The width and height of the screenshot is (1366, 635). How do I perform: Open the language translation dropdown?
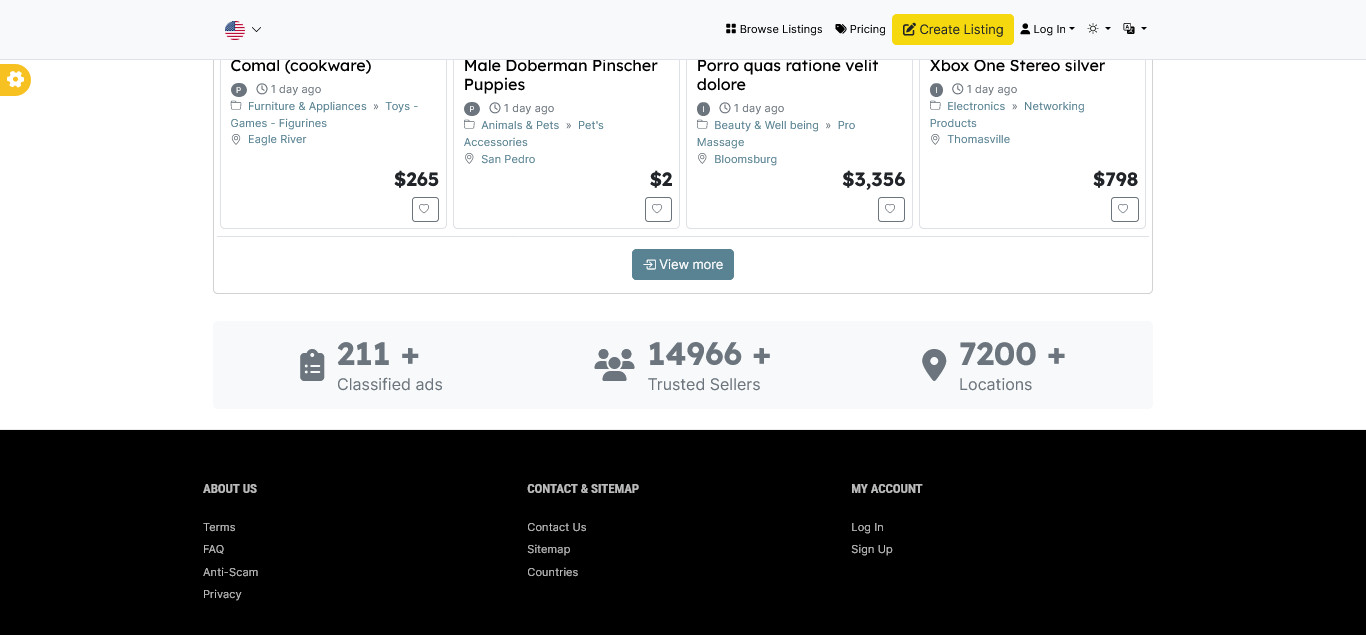point(1135,29)
